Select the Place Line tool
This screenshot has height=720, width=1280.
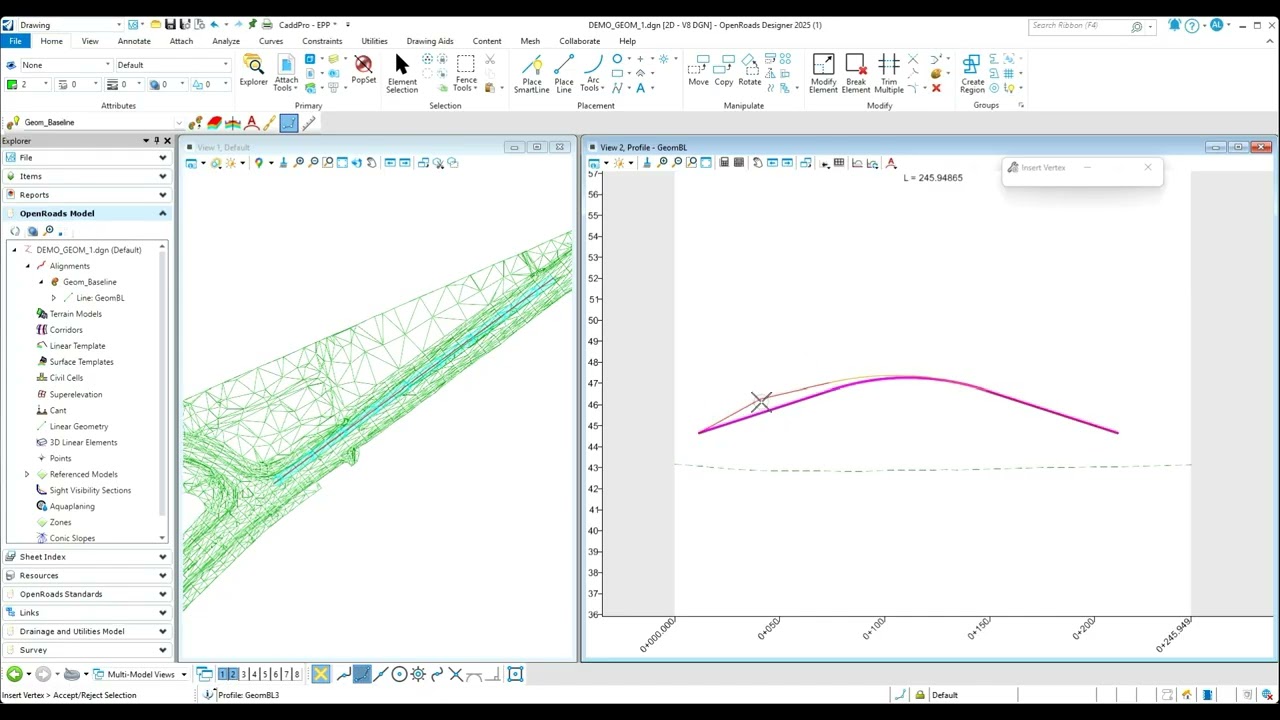pos(564,74)
